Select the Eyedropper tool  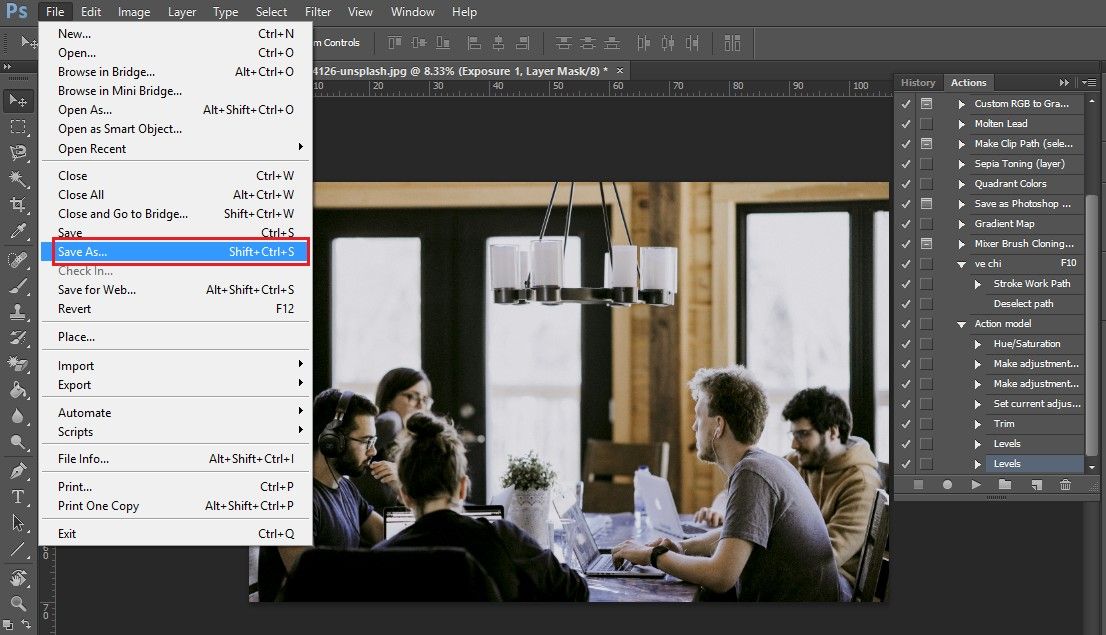point(18,233)
